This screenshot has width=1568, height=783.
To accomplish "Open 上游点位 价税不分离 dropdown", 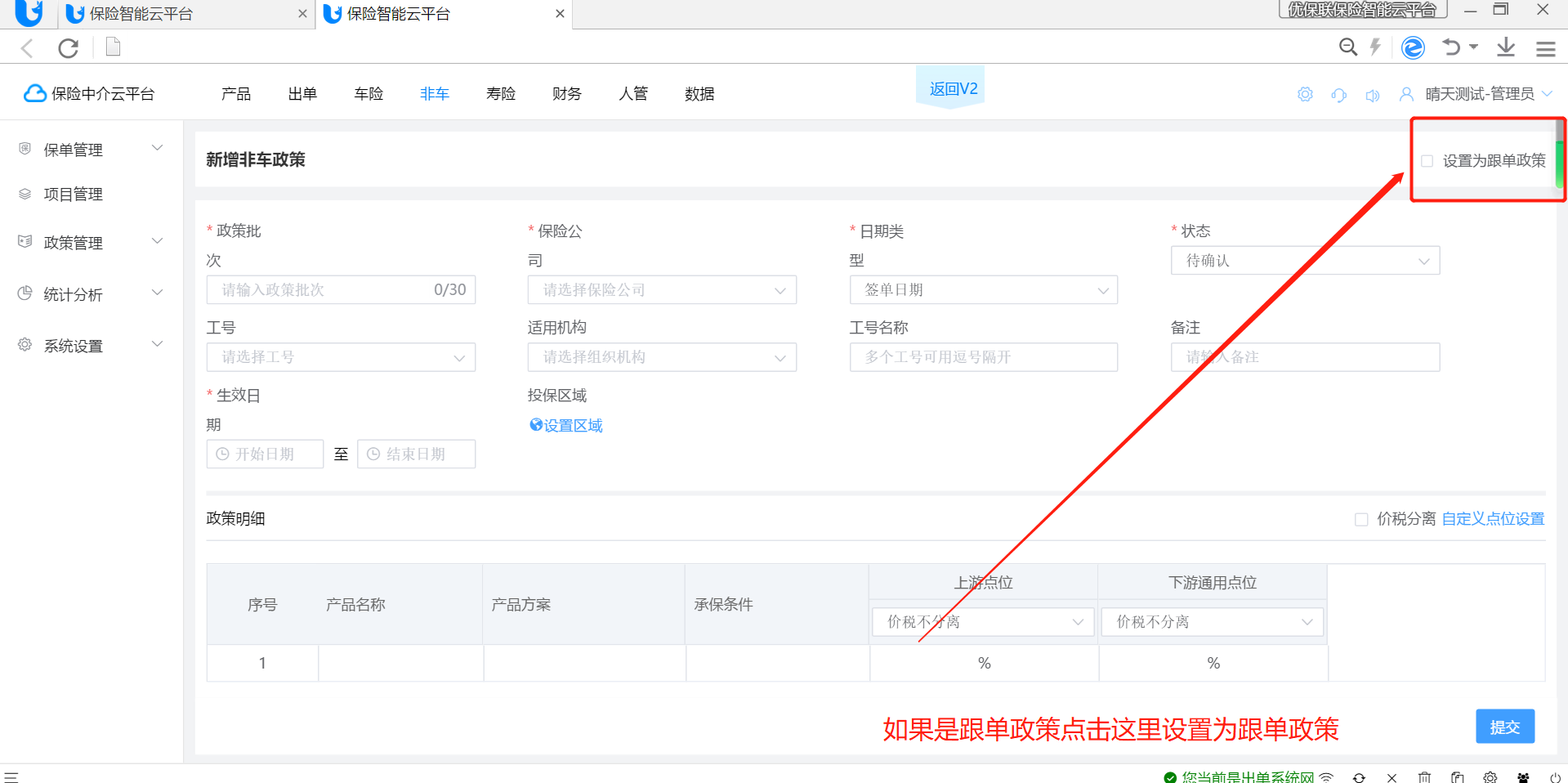I will pos(983,622).
